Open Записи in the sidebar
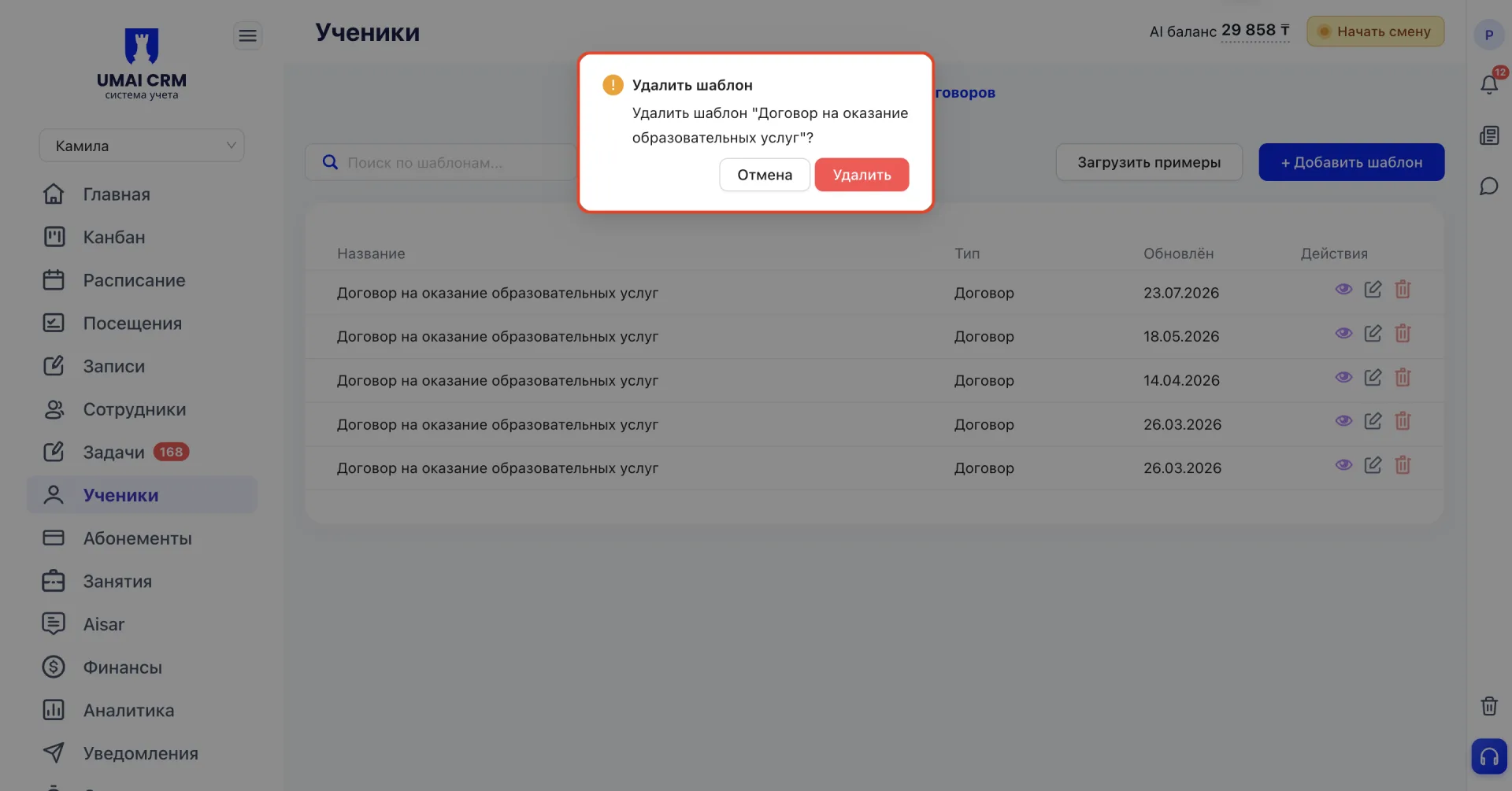 (142, 366)
